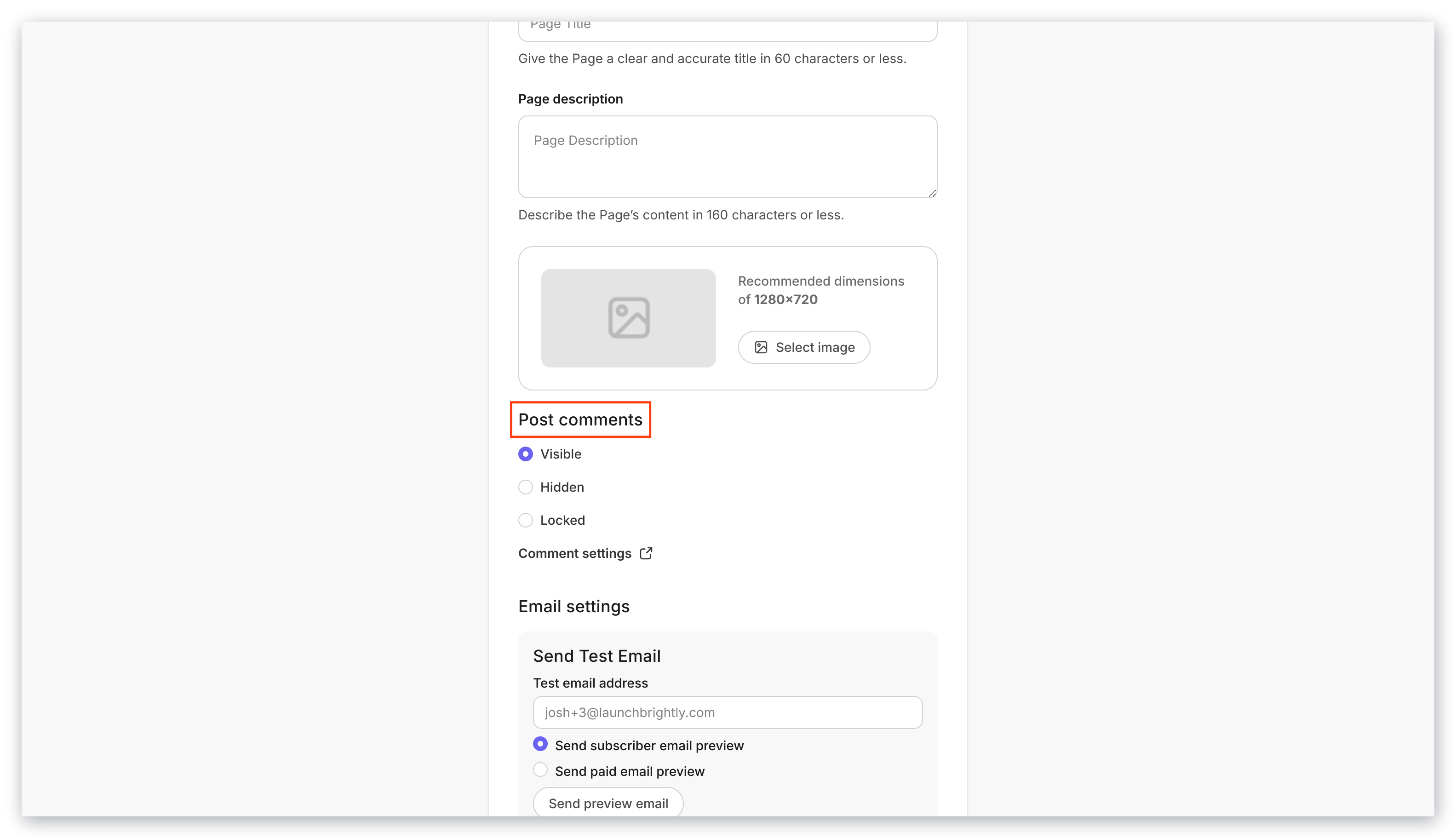This screenshot has height=838, width=1456.
Task: Choose Send paid email preview
Action: tap(540, 769)
